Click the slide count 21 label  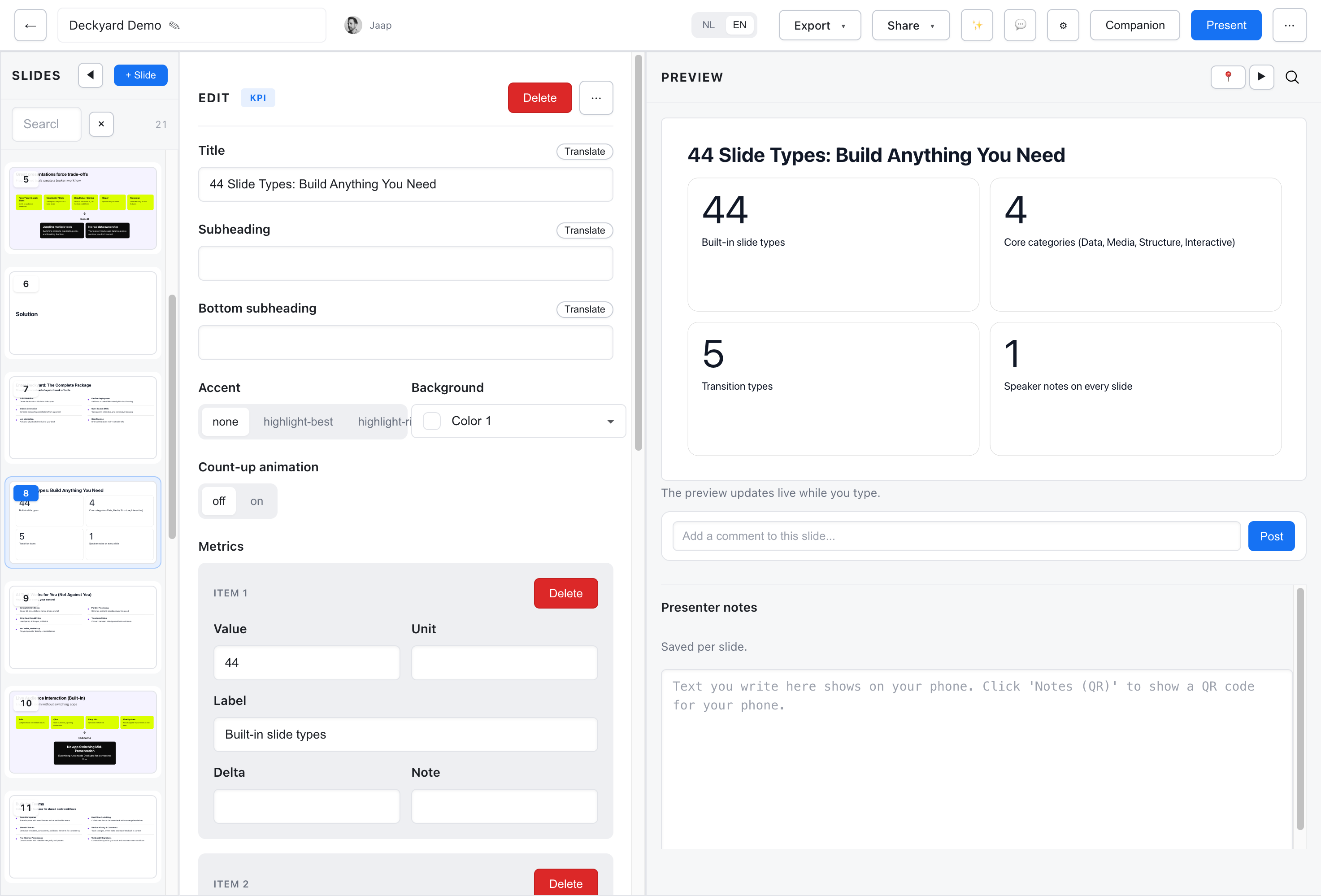pyautogui.click(x=161, y=125)
